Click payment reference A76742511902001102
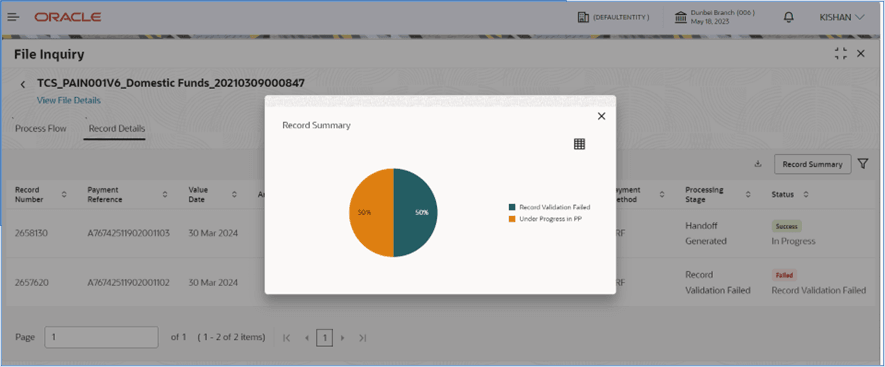Screen dimensions: 885x367 (129, 282)
